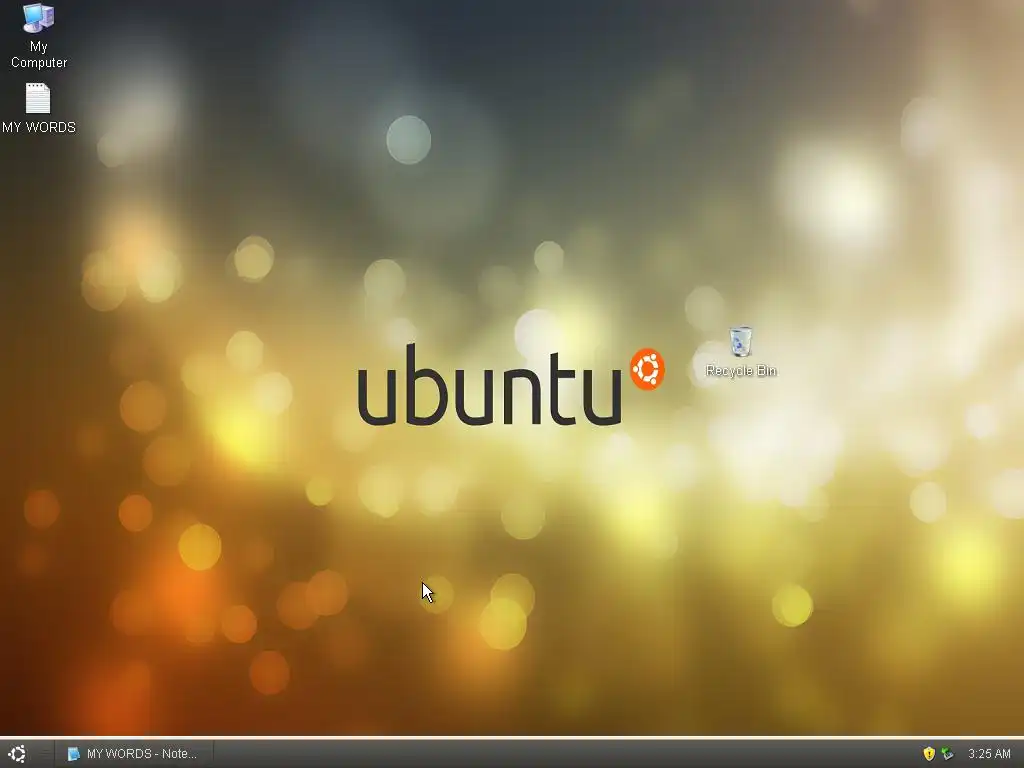Open the Ubuntu-logo start menu button
This screenshot has height=768, width=1024.
[x=18, y=754]
